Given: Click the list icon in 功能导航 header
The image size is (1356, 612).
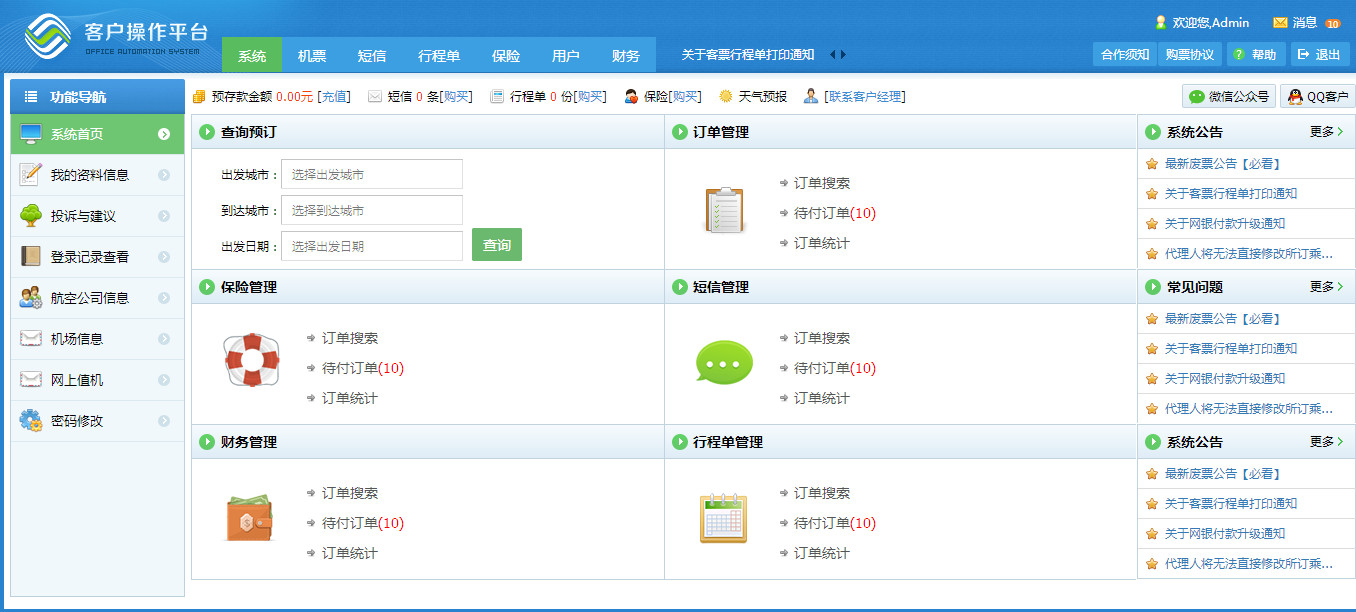Looking at the screenshot, I should (x=31, y=97).
